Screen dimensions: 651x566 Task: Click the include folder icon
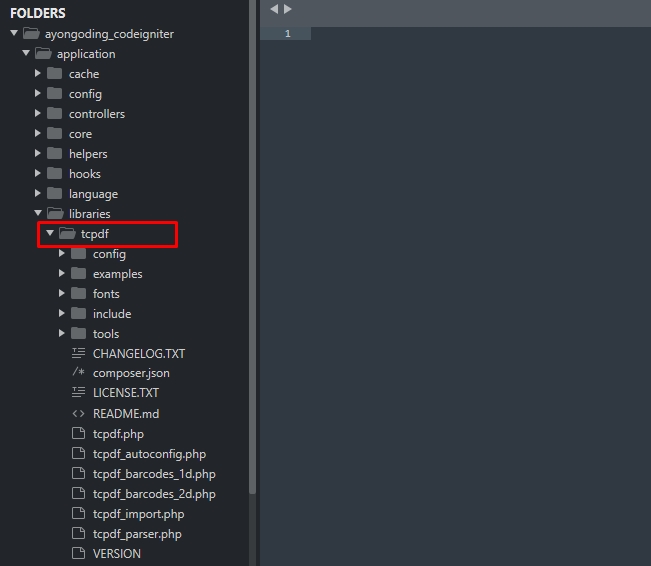78,313
